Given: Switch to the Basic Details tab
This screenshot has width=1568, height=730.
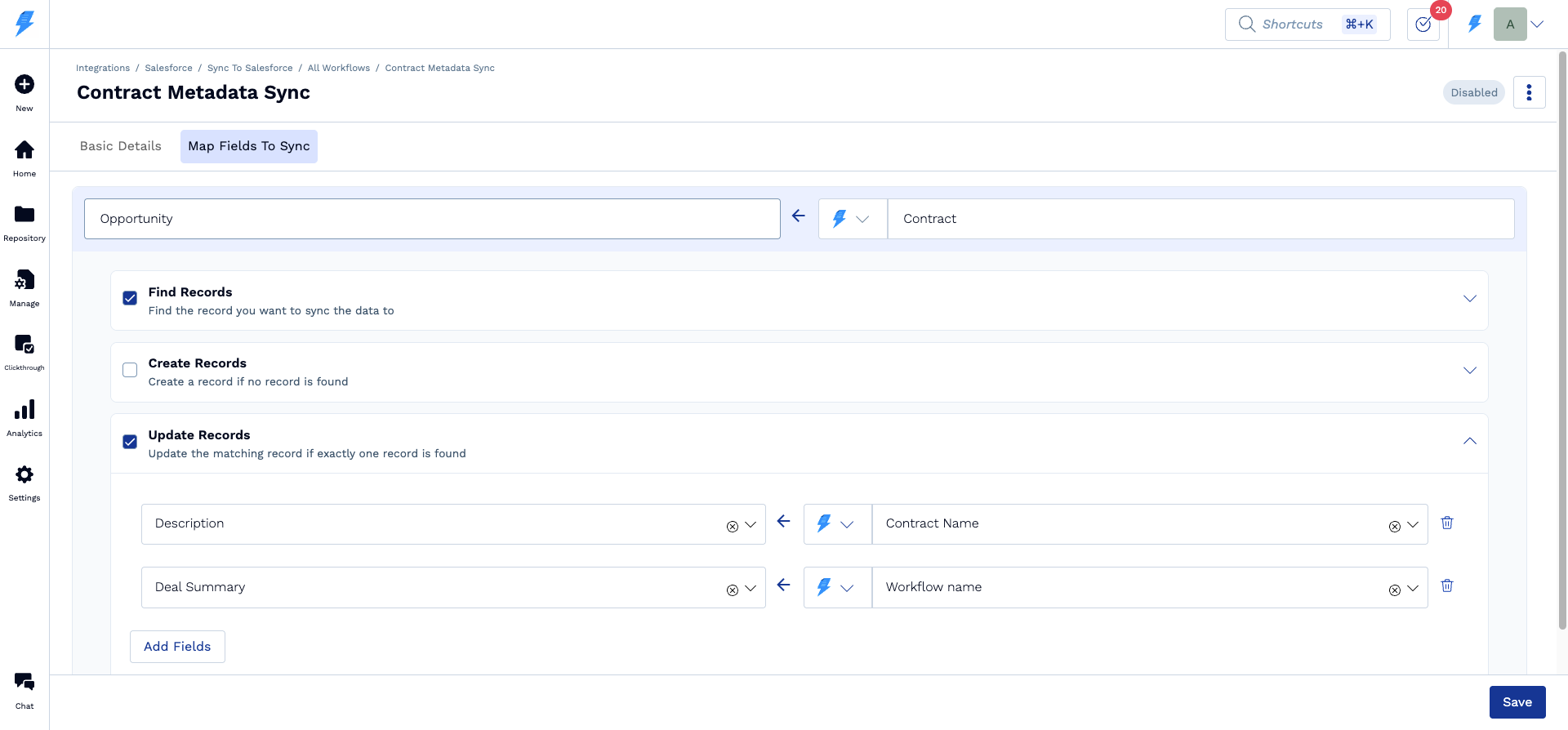Looking at the screenshot, I should (121, 146).
